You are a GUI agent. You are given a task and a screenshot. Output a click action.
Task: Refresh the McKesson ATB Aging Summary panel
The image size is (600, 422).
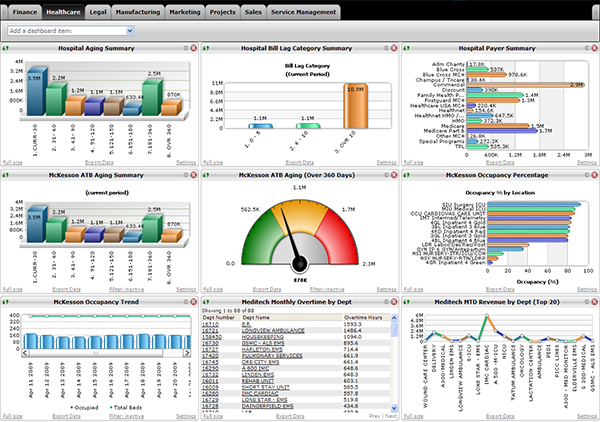(5, 175)
